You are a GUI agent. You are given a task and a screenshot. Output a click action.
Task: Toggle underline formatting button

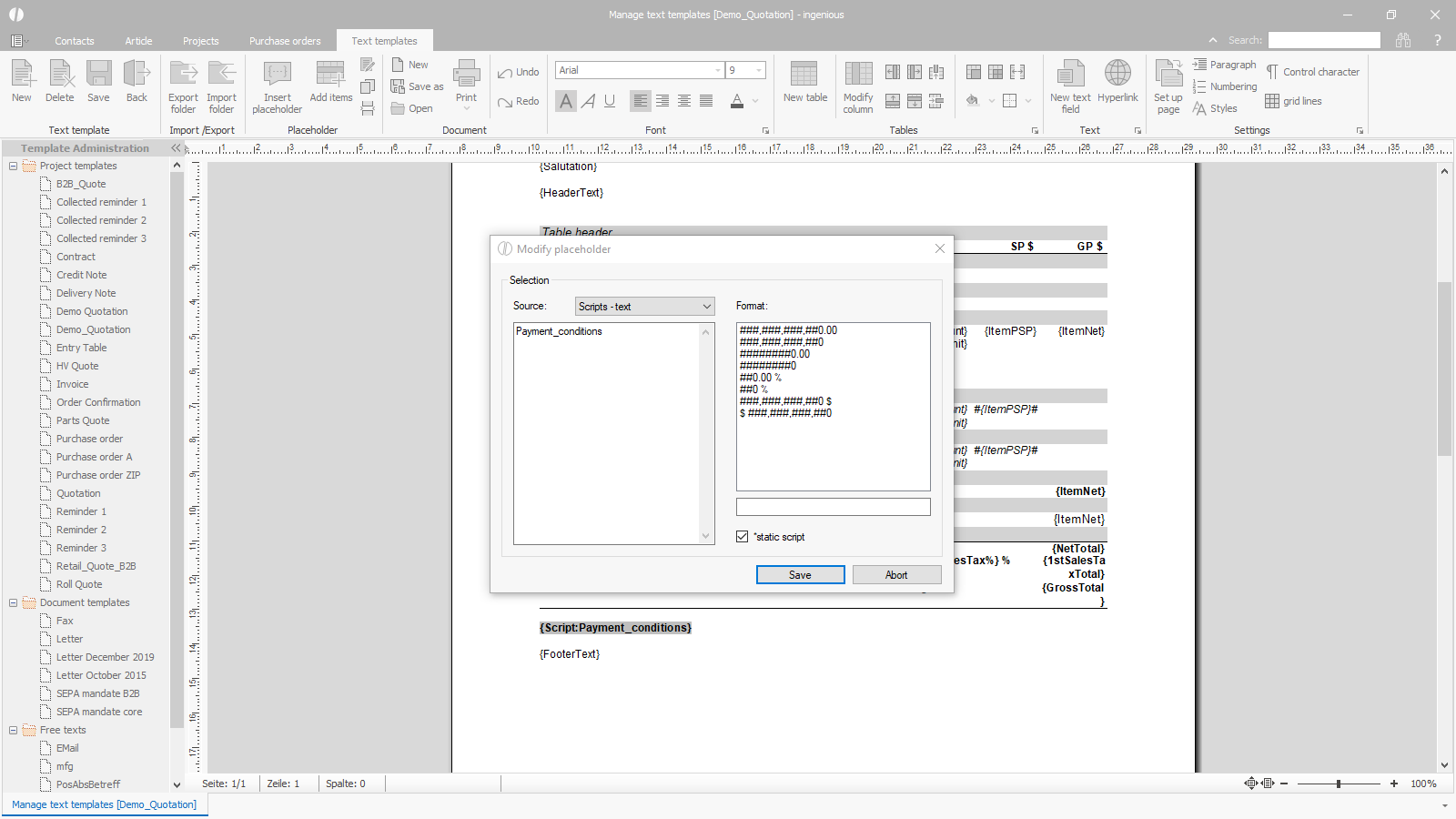(x=610, y=101)
